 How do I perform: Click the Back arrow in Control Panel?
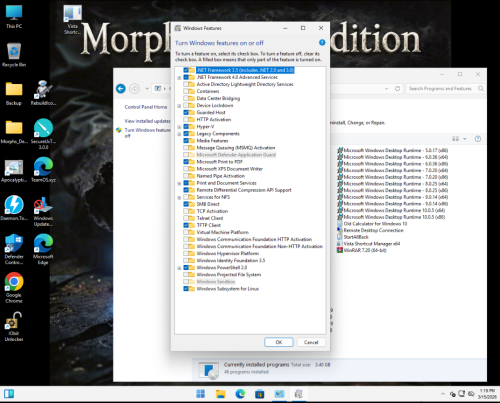pyautogui.click(x=121, y=89)
